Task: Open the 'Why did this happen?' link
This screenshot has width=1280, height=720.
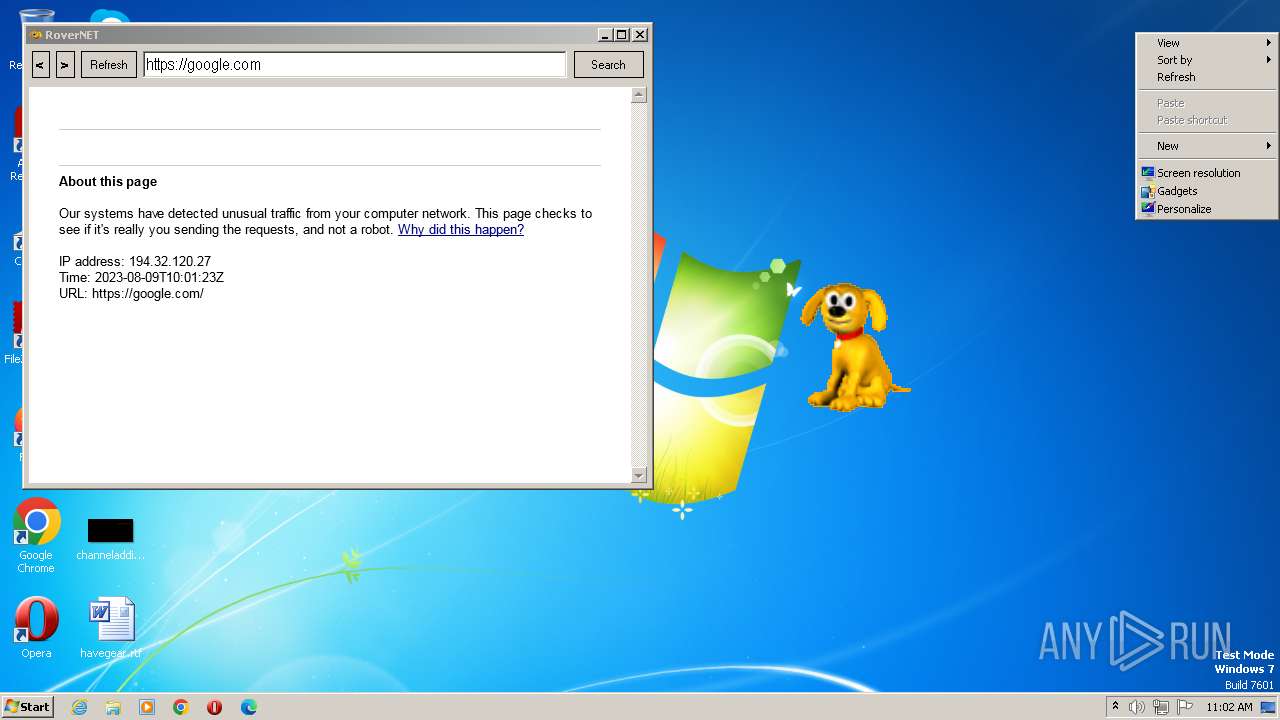Action: pyautogui.click(x=461, y=229)
